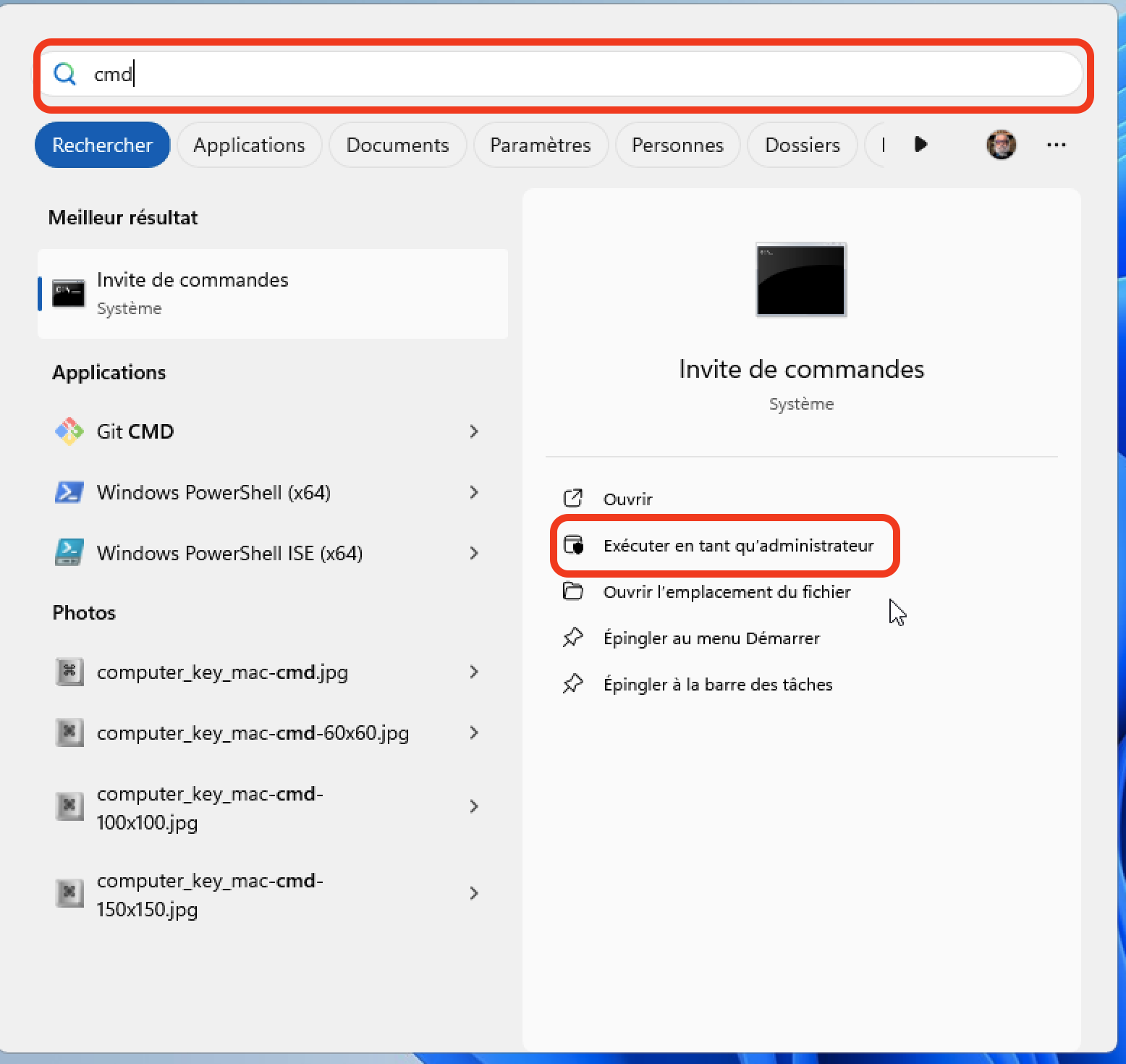
Task: Expand Windows PowerShell ISE (x64) chevron
Action: [474, 553]
